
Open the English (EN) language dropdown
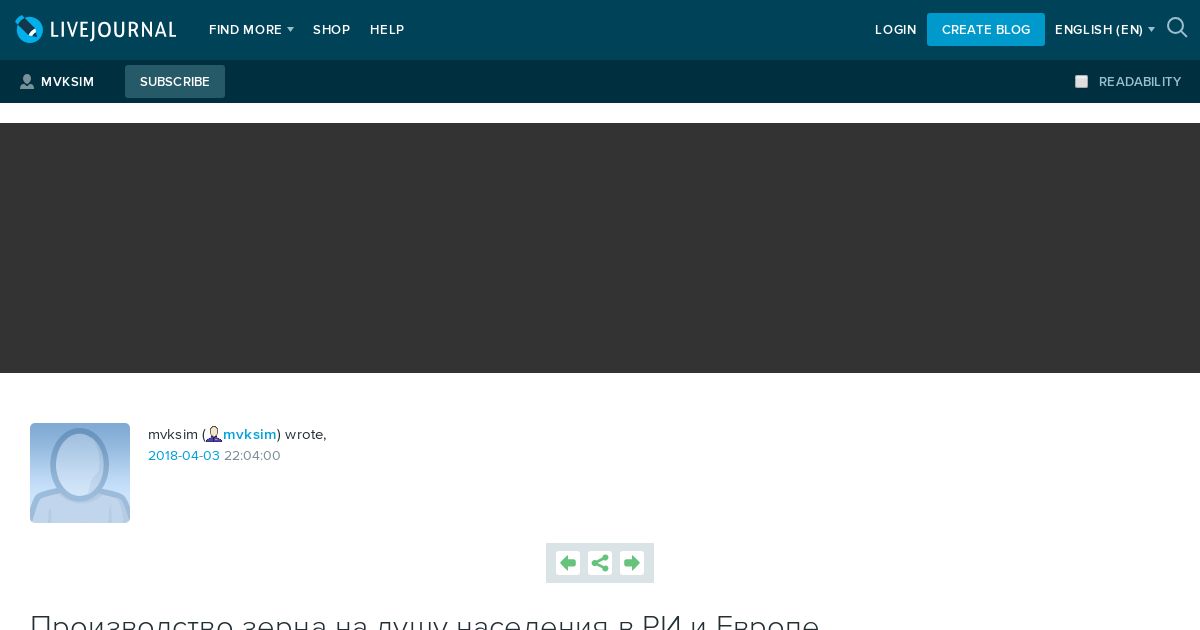tap(1105, 30)
